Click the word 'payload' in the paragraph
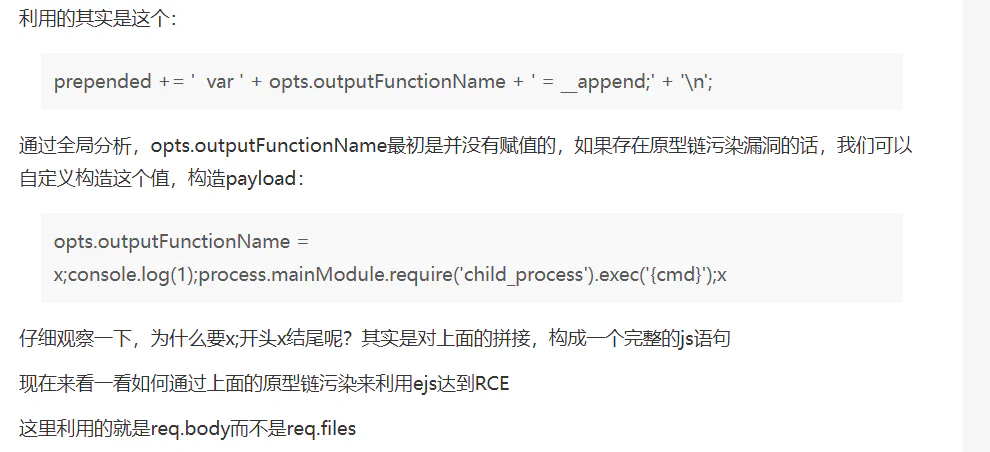The height and width of the screenshot is (452, 990). (x=261, y=179)
